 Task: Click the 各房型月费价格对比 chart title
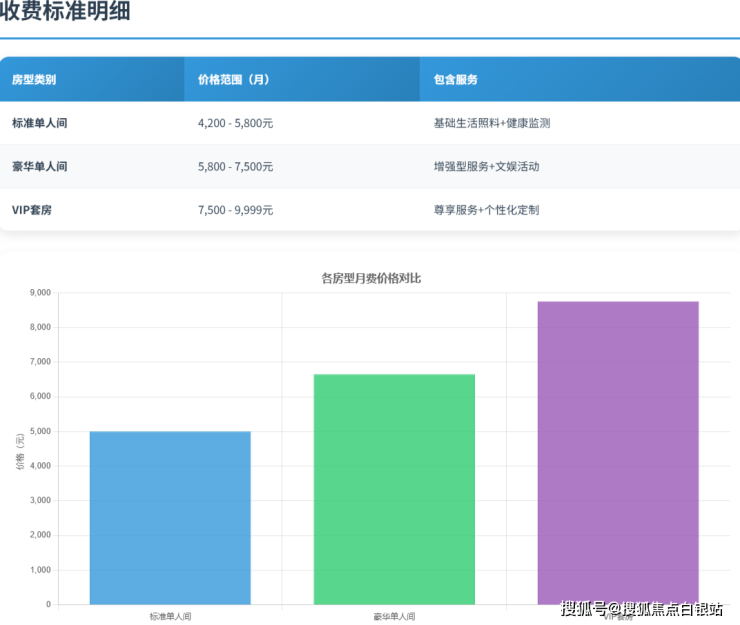tap(371, 278)
